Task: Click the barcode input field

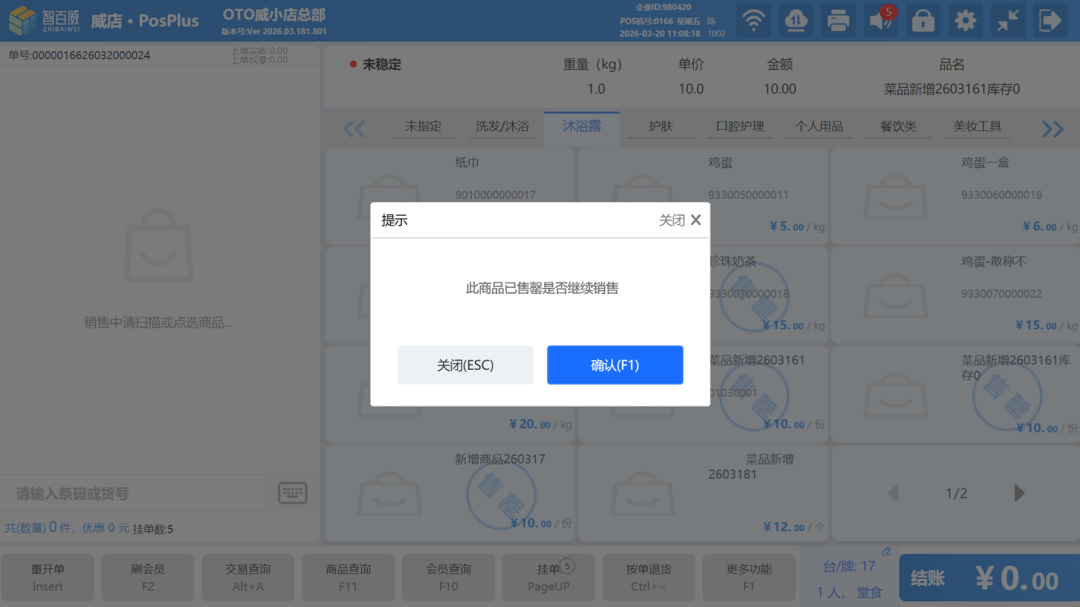Action: tap(133, 493)
